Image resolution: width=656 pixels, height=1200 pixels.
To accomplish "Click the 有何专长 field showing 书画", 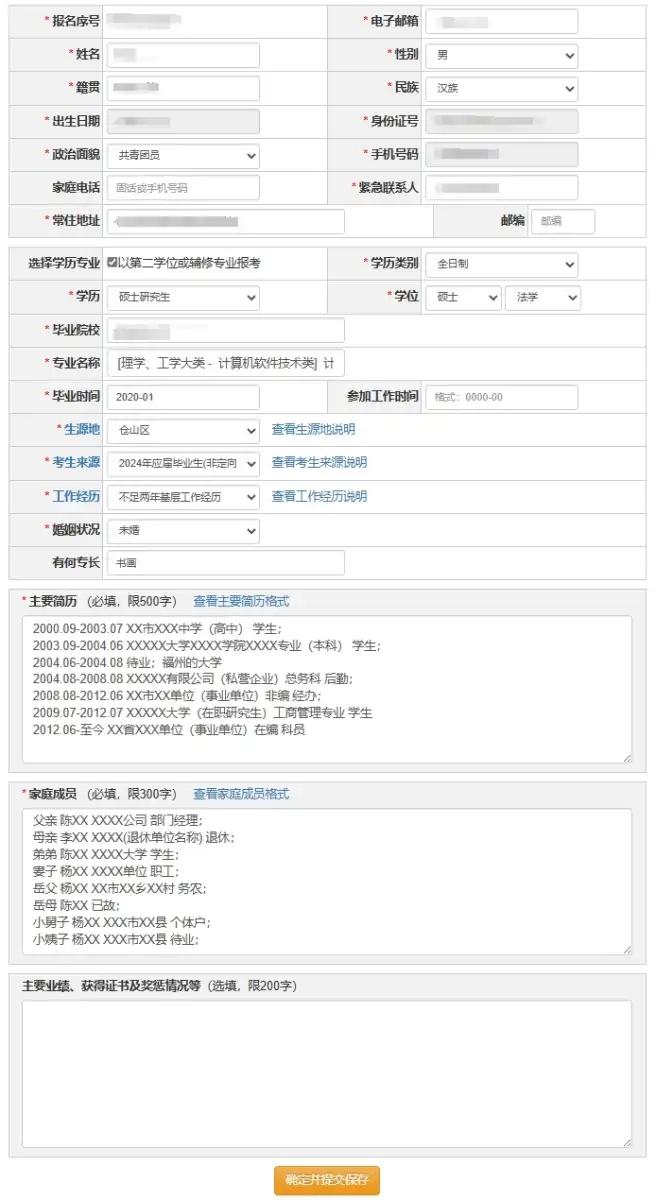I will coord(225,563).
